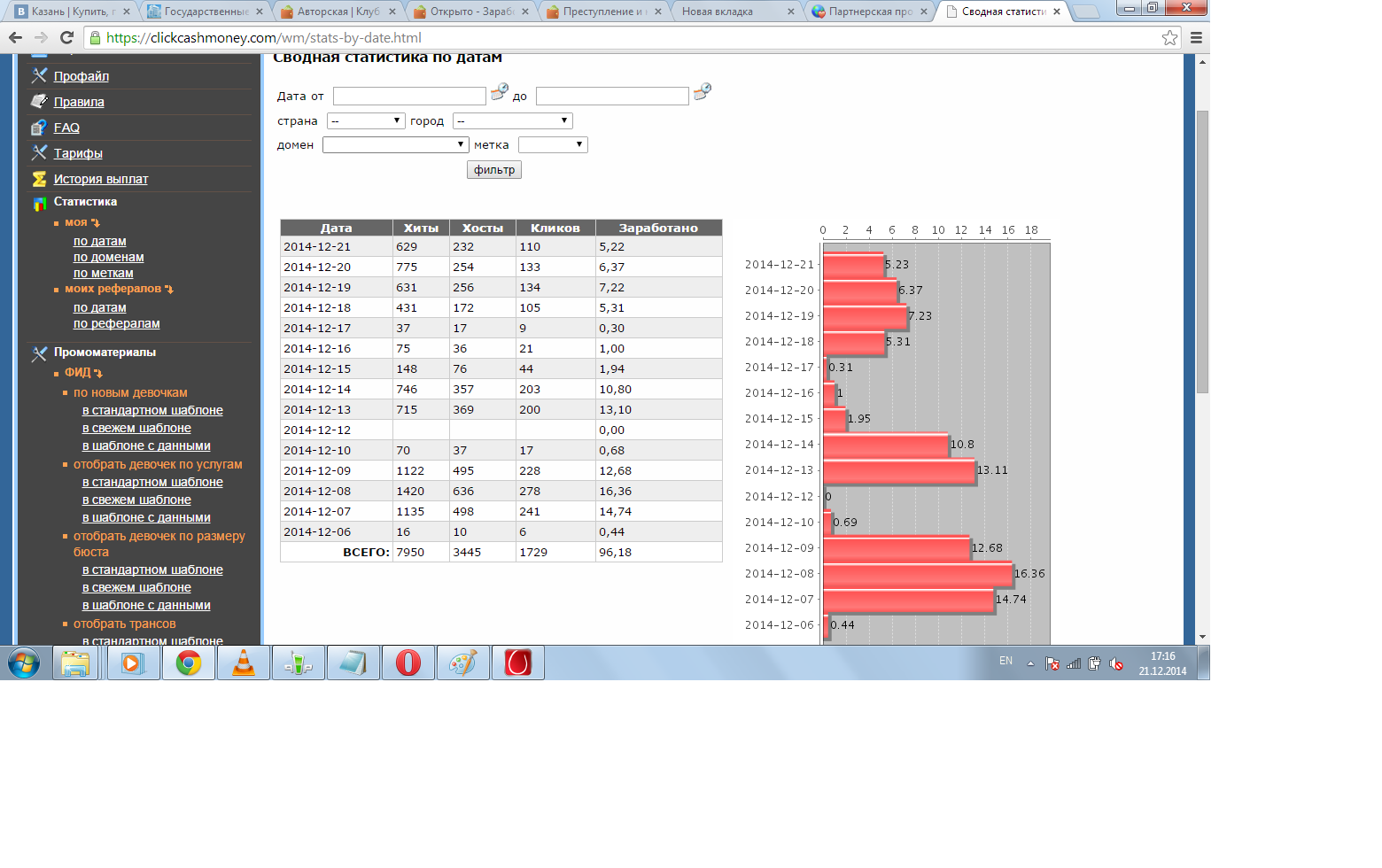Switch to the 'Государственные' tab
Viewport: 1382px width, 868px height.
[206, 12]
